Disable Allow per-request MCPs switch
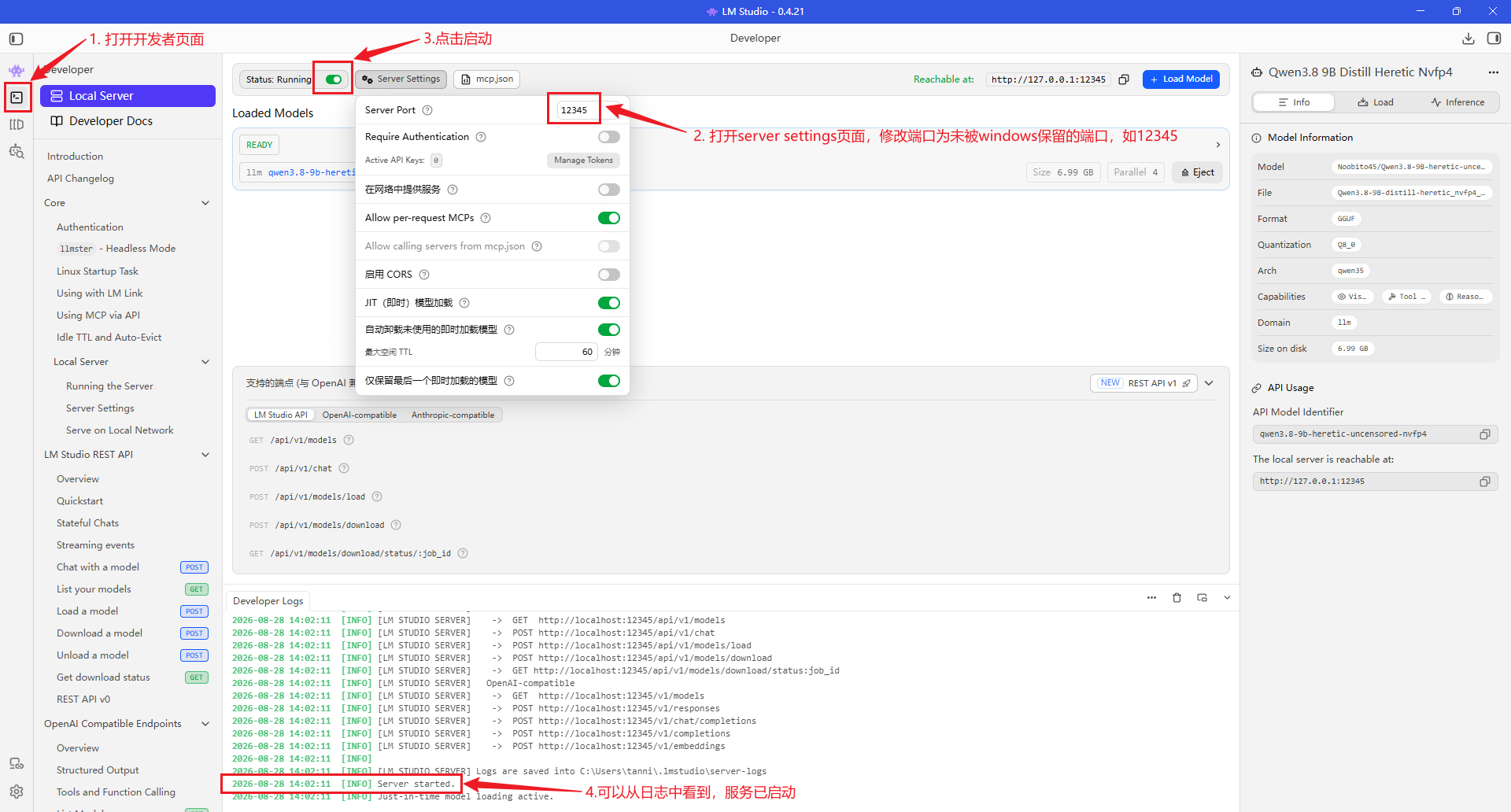Image resolution: width=1511 pixels, height=812 pixels. click(x=609, y=218)
